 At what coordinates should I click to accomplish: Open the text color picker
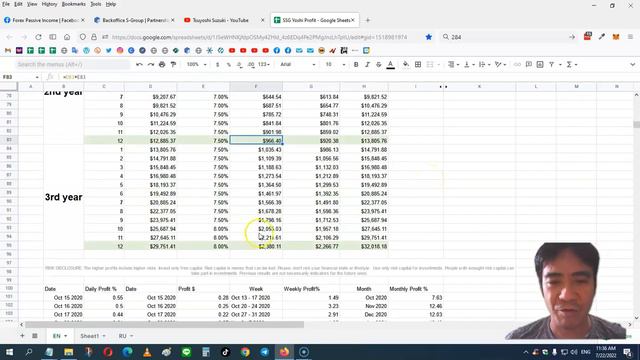[391, 64]
